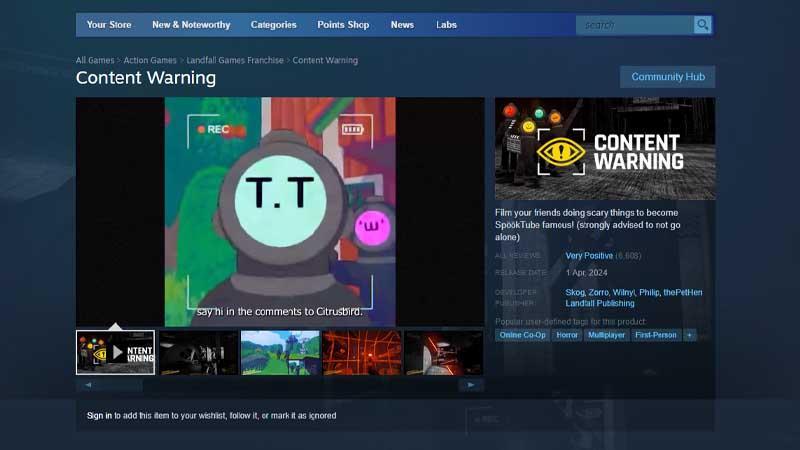Open the All Games breadcrumb
The height and width of the screenshot is (450, 800).
95,60
